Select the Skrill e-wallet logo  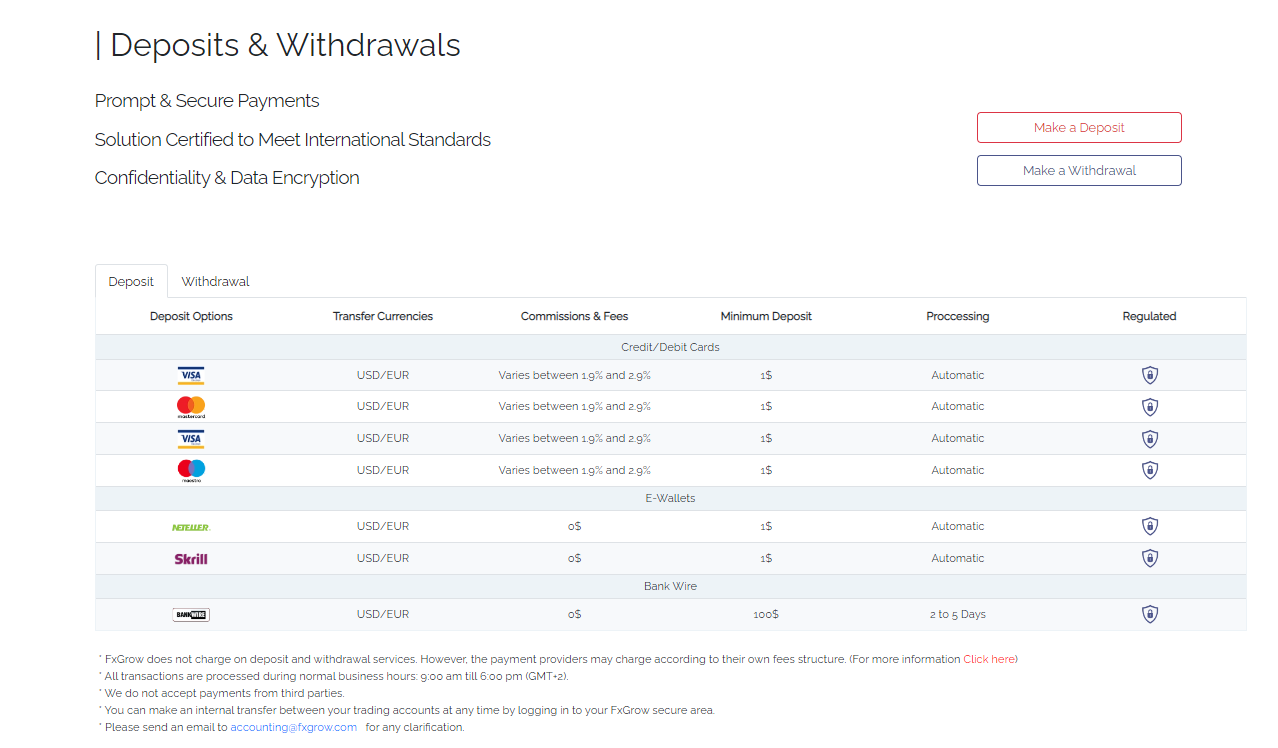(x=191, y=559)
